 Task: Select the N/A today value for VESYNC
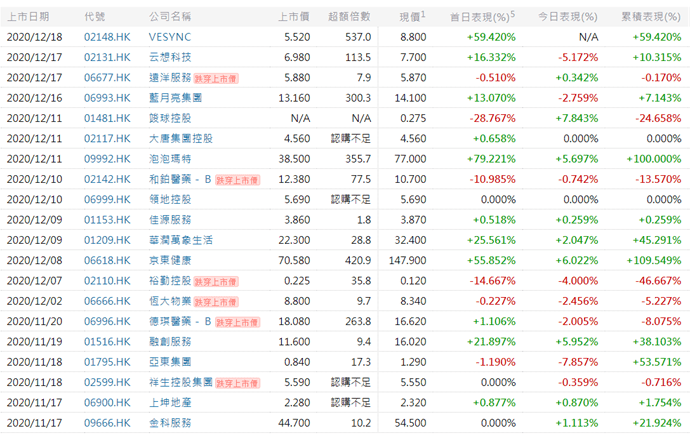tap(588, 37)
